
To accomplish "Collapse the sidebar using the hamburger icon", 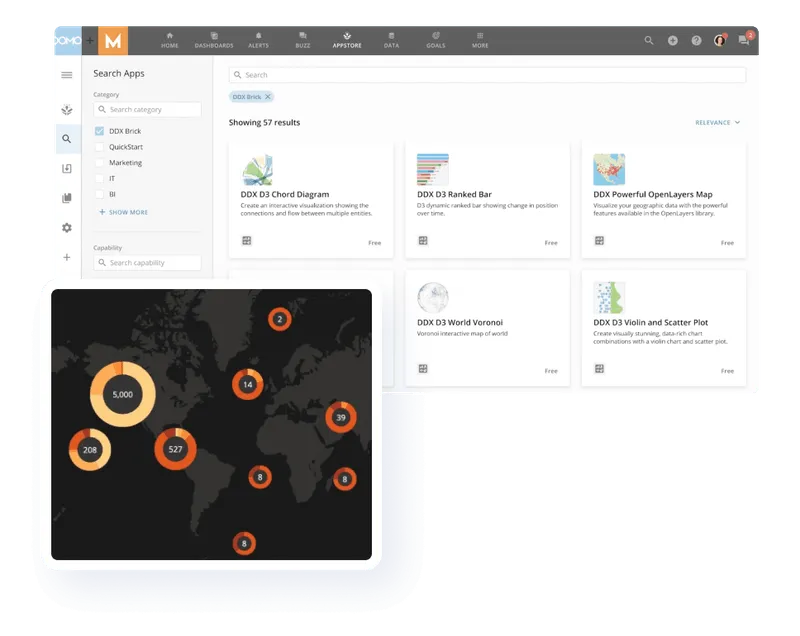I will pyautogui.click(x=67, y=73).
